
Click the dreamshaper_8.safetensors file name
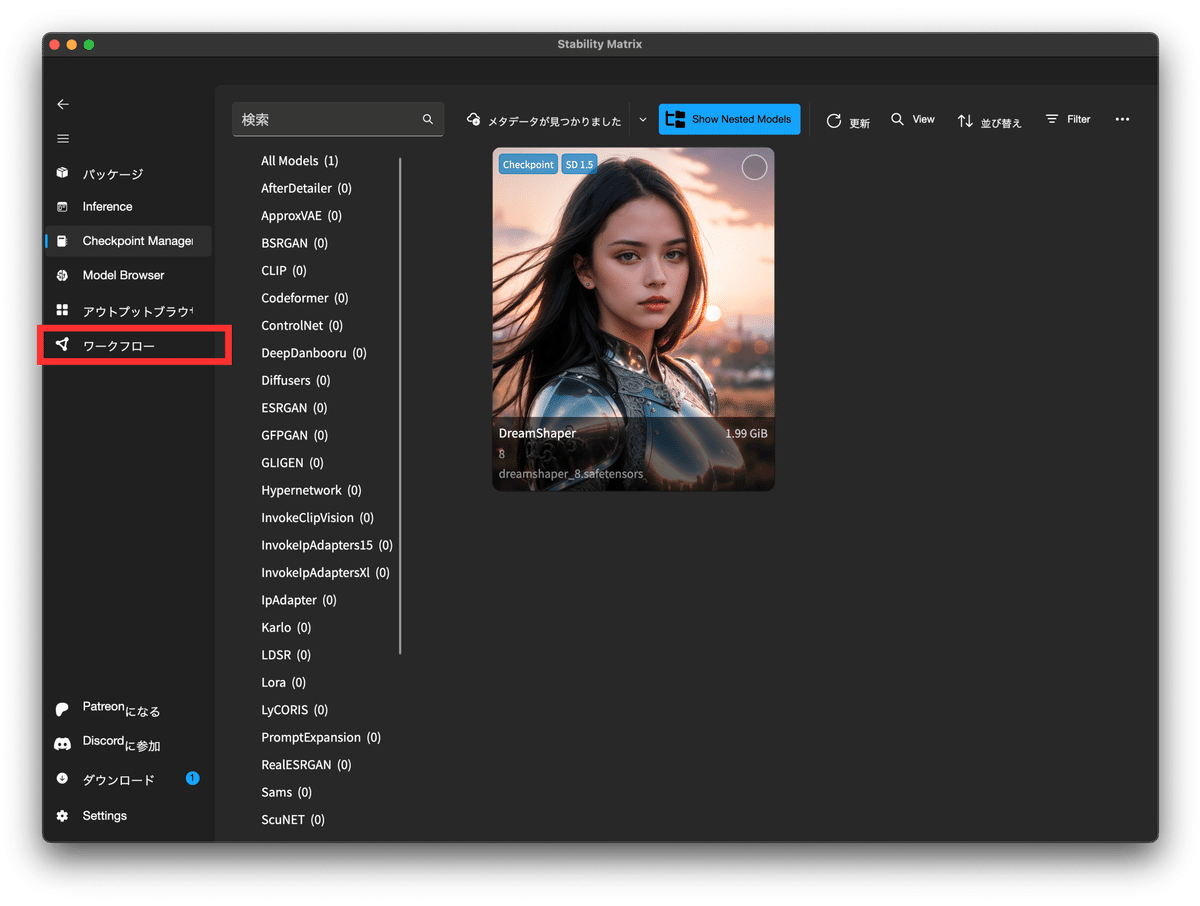571,474
